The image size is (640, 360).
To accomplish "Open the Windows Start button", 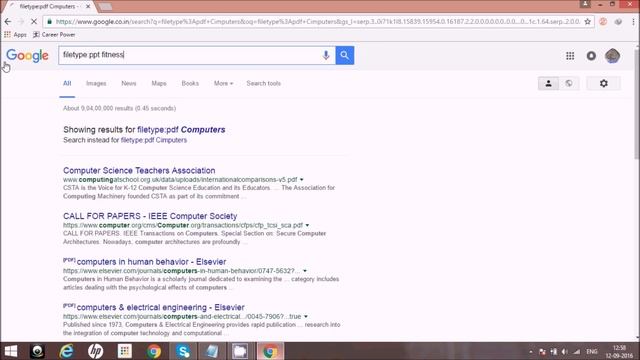I will (11, 351).
